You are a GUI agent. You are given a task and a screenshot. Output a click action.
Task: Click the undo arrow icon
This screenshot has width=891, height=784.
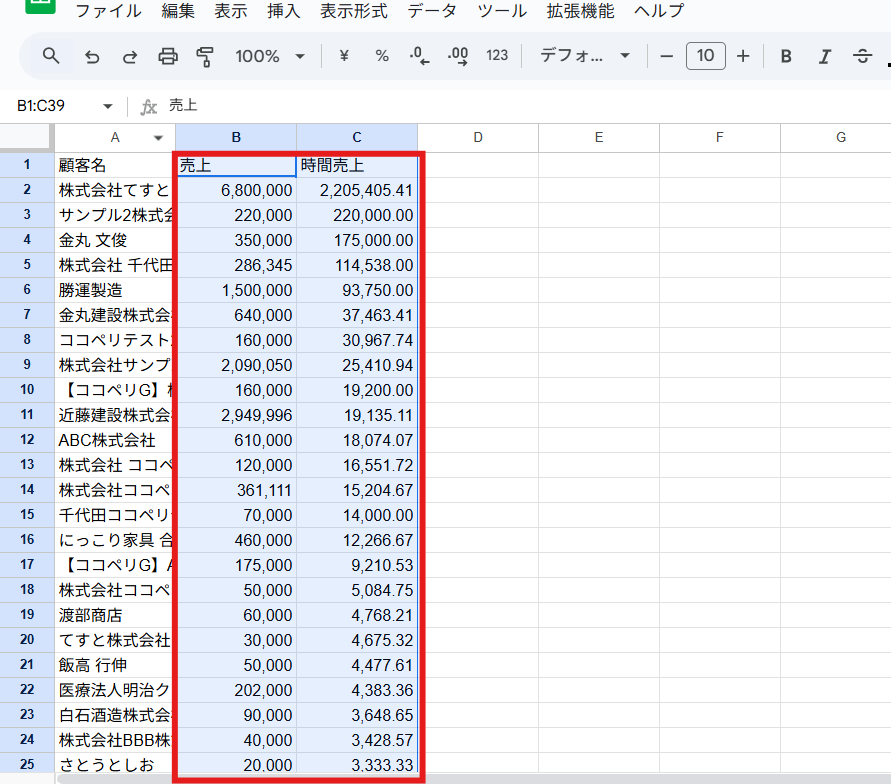(x=92, y=56)
